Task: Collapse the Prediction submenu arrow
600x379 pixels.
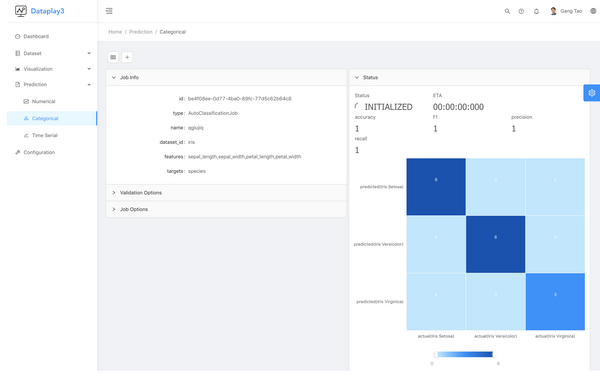Action: click(x=89, y=84)
